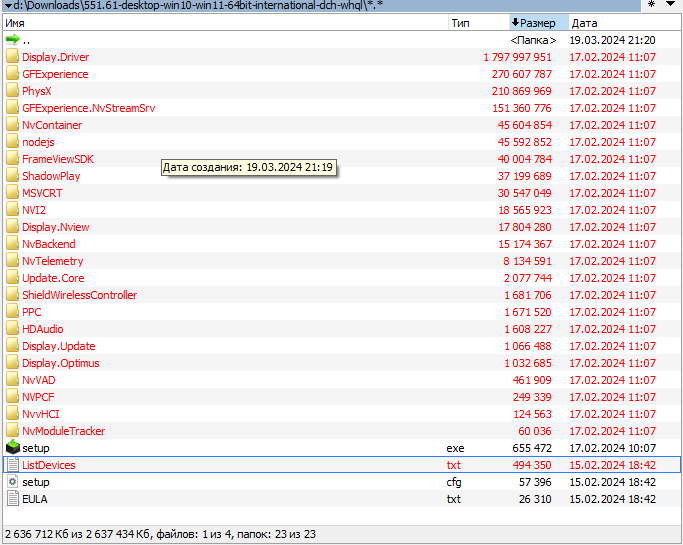Click the GFExperience folder icon

coord(13,74)
